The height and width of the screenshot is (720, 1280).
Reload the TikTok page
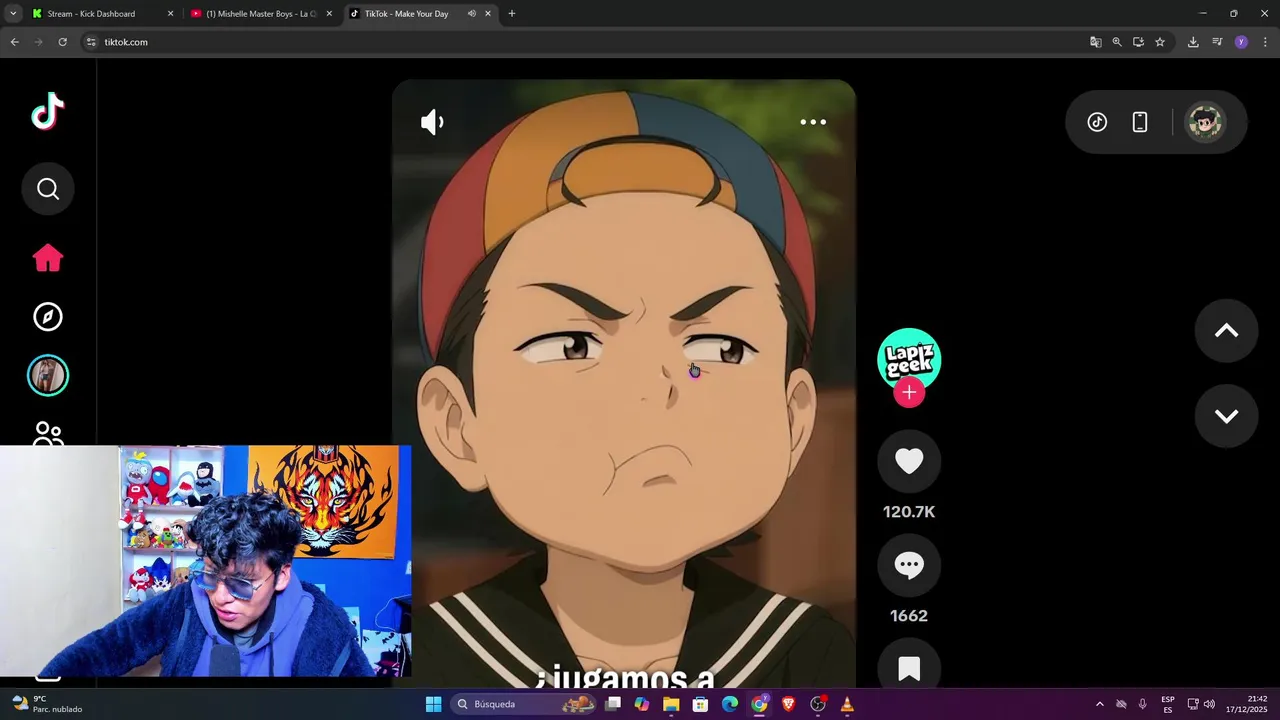click(62, 42)
